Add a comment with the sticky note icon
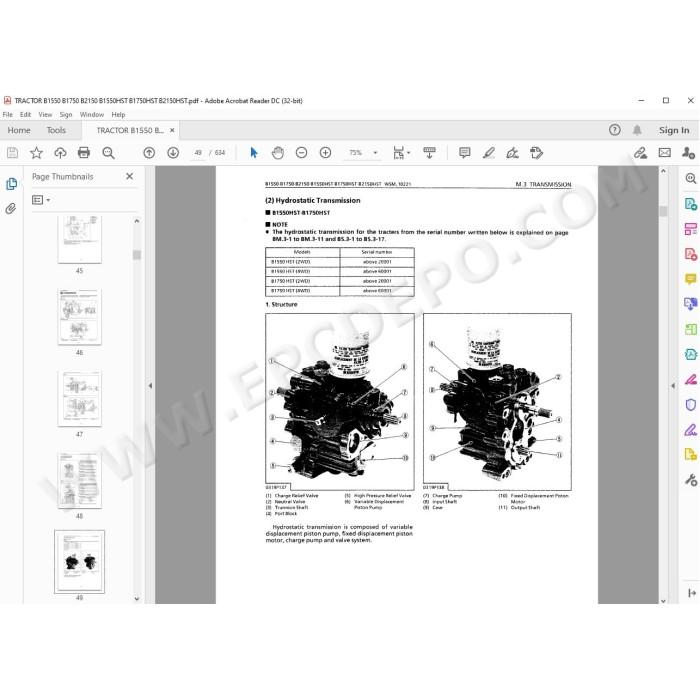The width and height of the screenshot is (700, 700). [x=465, y=153]
